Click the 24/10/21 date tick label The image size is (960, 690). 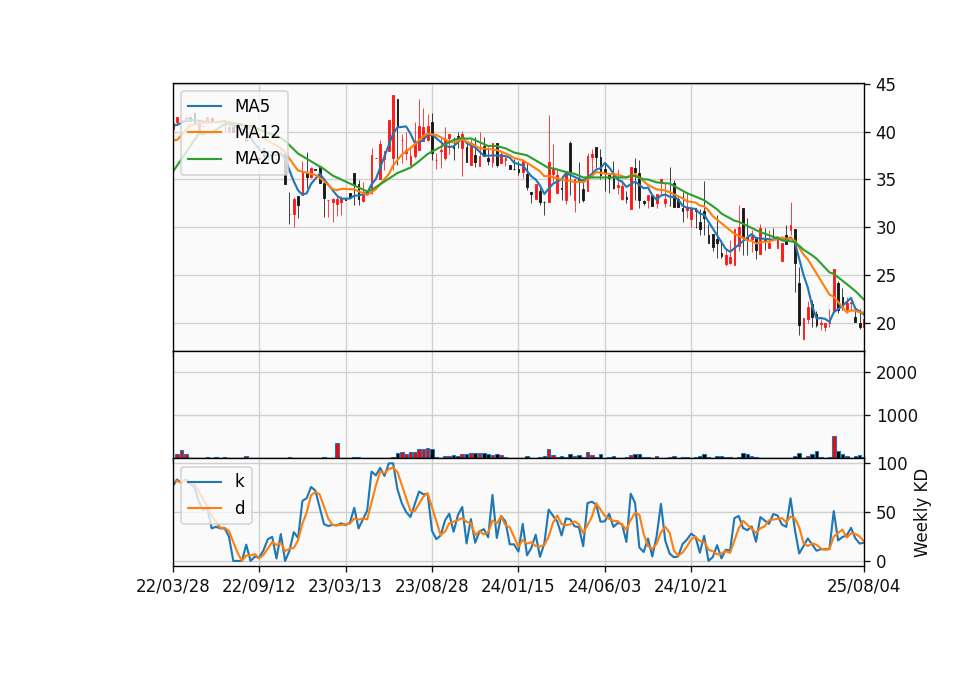(x=691, y=586)
